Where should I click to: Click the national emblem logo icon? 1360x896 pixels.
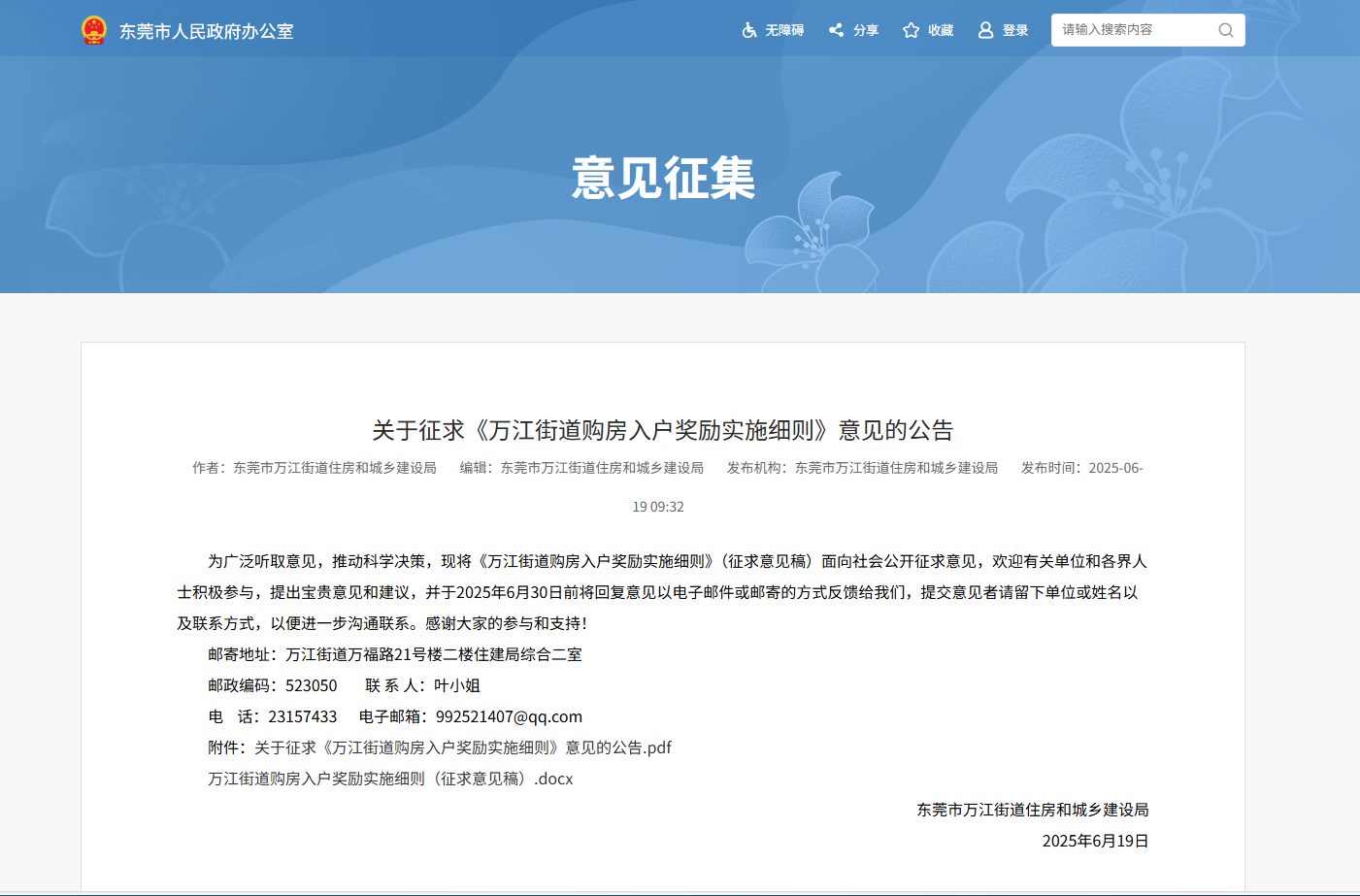click(93, 30)
